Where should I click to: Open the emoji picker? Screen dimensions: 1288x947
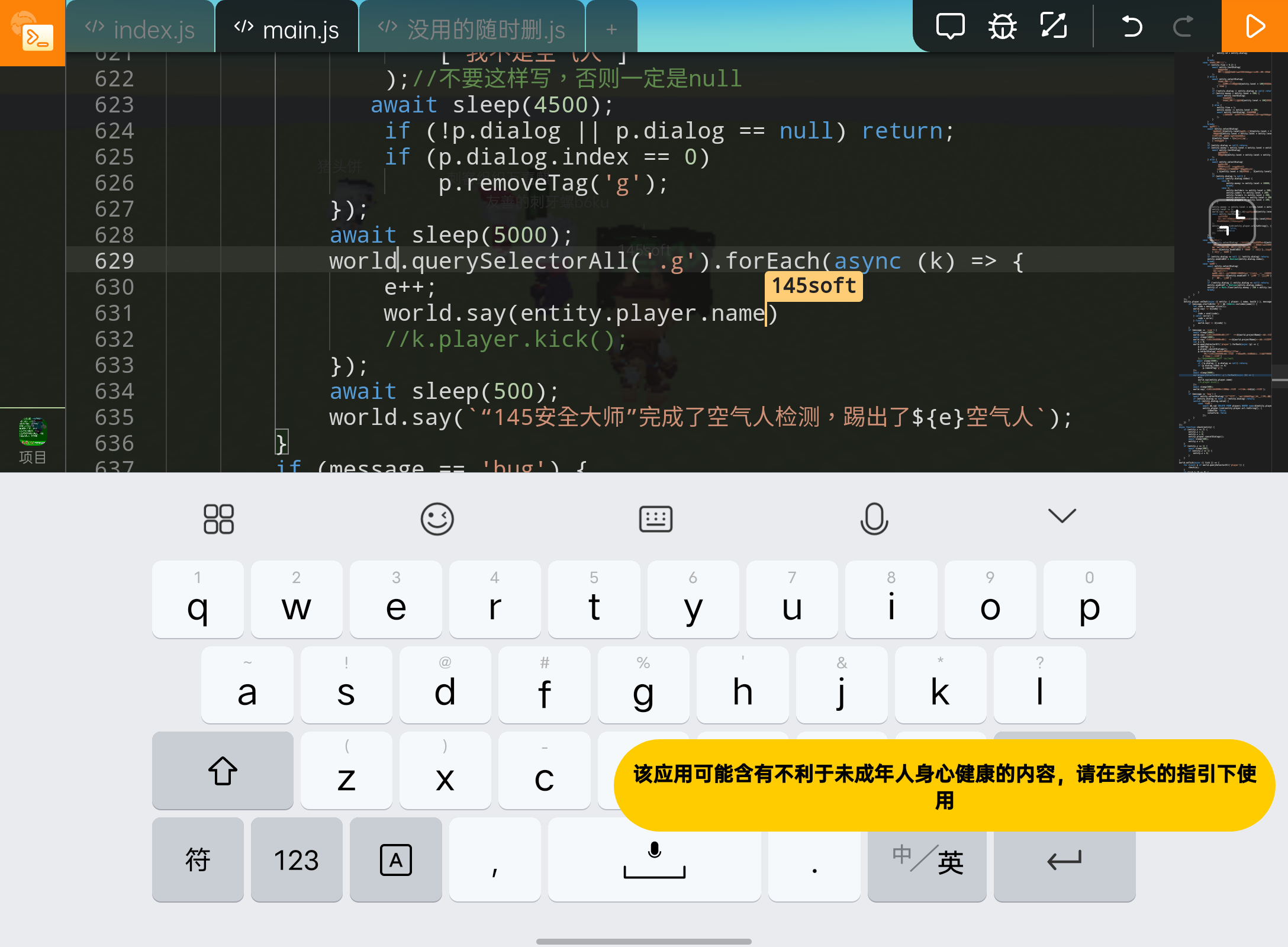point(437,519)
